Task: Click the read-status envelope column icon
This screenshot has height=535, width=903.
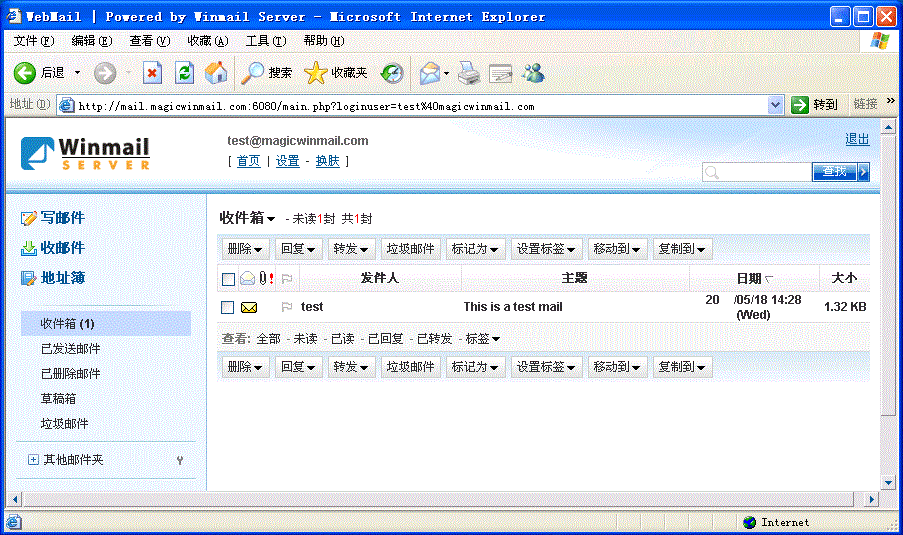Action: click(x=248, y=279)
